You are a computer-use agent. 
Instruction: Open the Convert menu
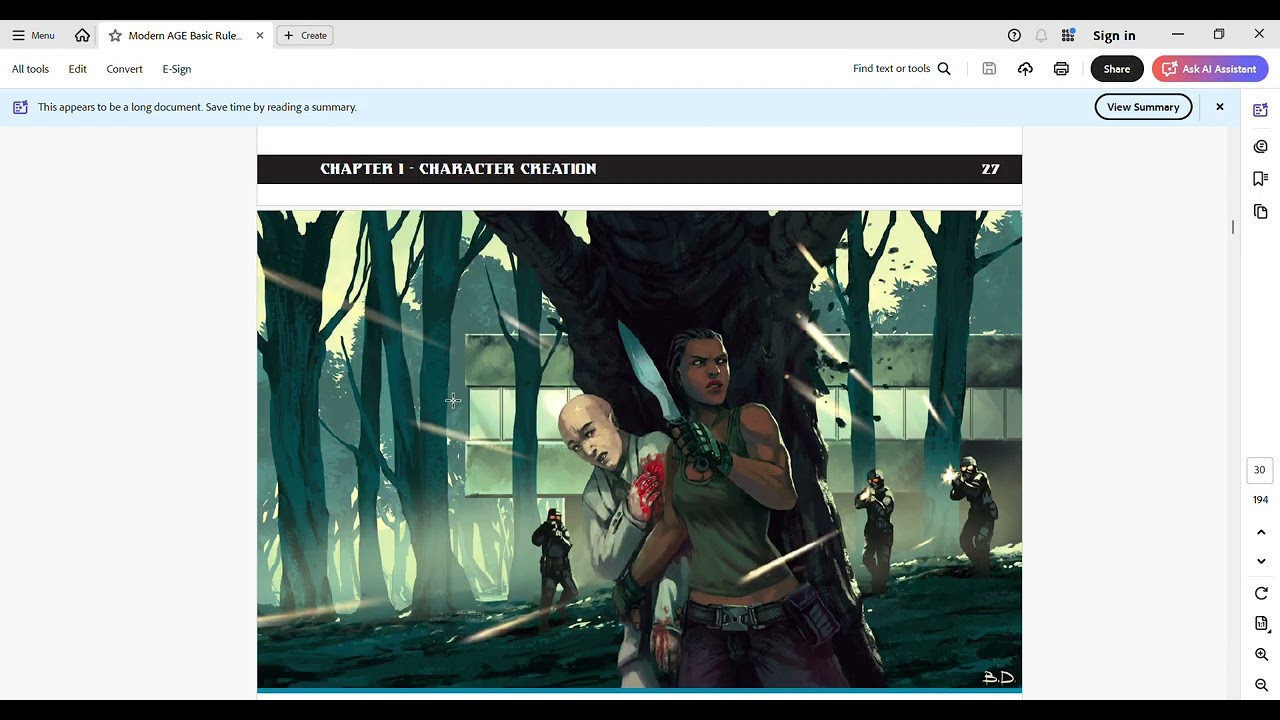[124, 69]
